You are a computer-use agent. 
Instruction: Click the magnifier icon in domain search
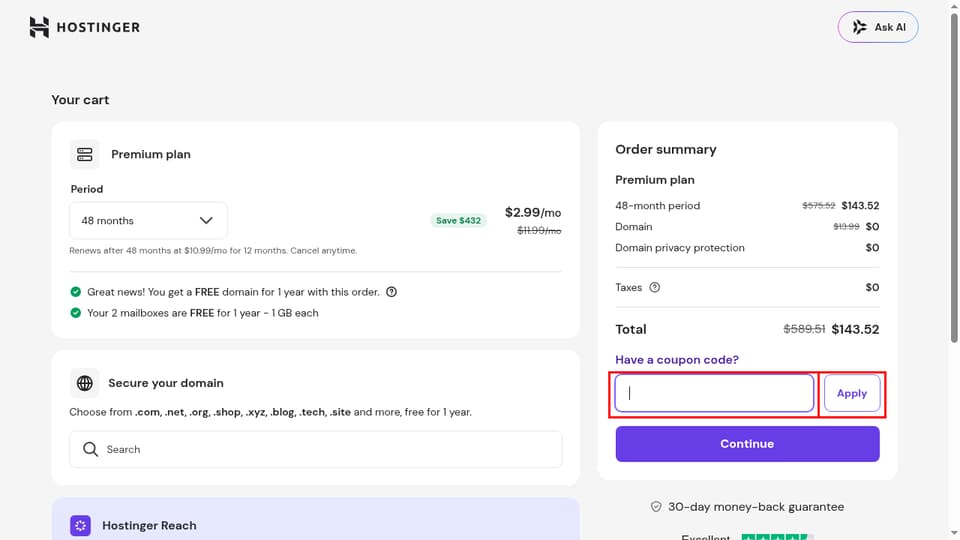[91, 449]
